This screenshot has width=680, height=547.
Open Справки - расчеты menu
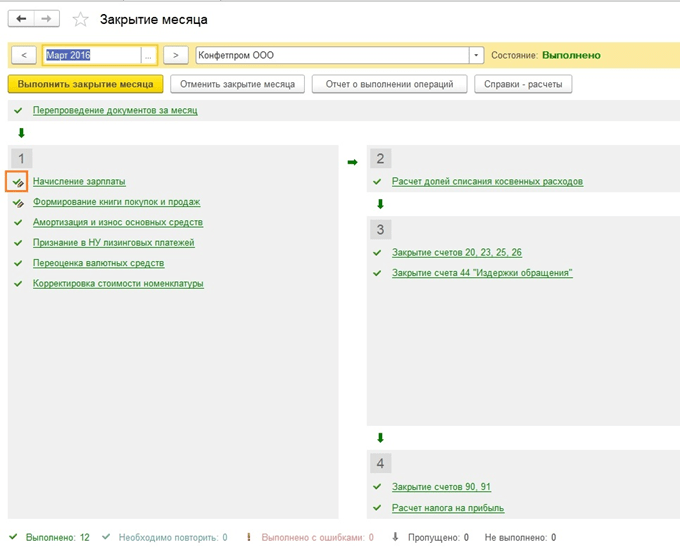click(523, 85)
